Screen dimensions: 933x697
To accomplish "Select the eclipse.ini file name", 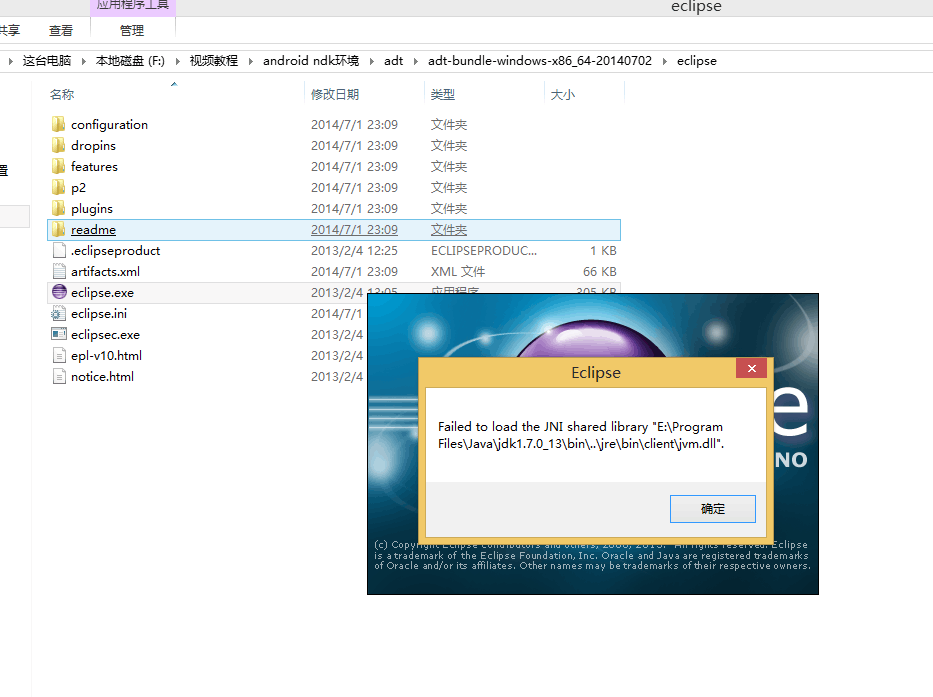I will [99, 313].
